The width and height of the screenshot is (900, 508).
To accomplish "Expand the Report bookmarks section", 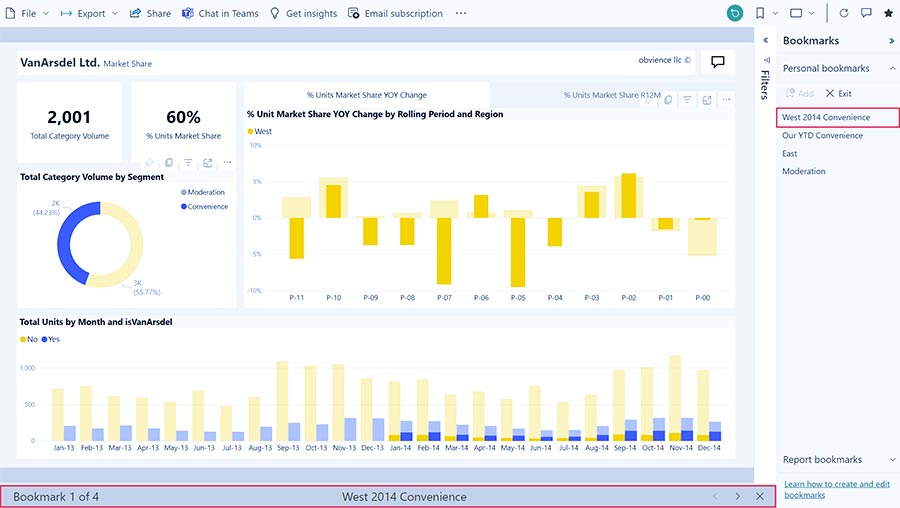I will click(891, 460).
